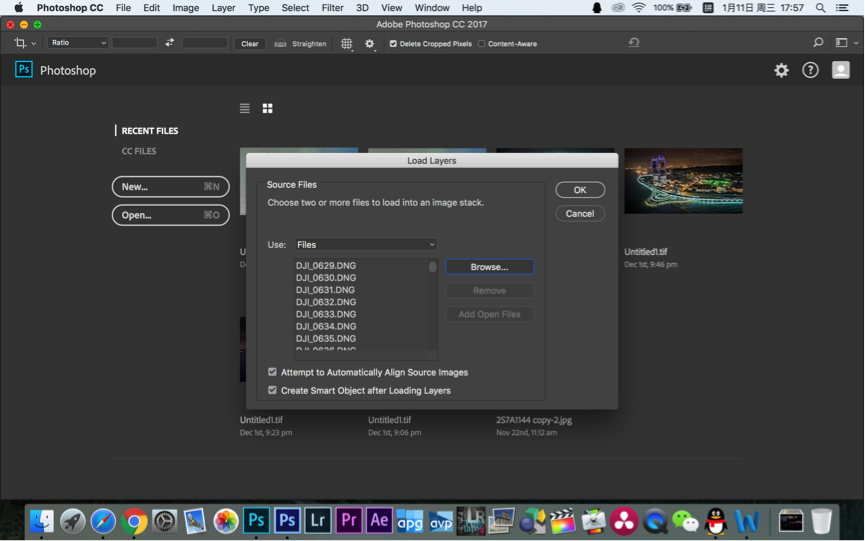The image size is (865, 541).
Task: Click the user account profile icon
Action: tap(841, 70)
